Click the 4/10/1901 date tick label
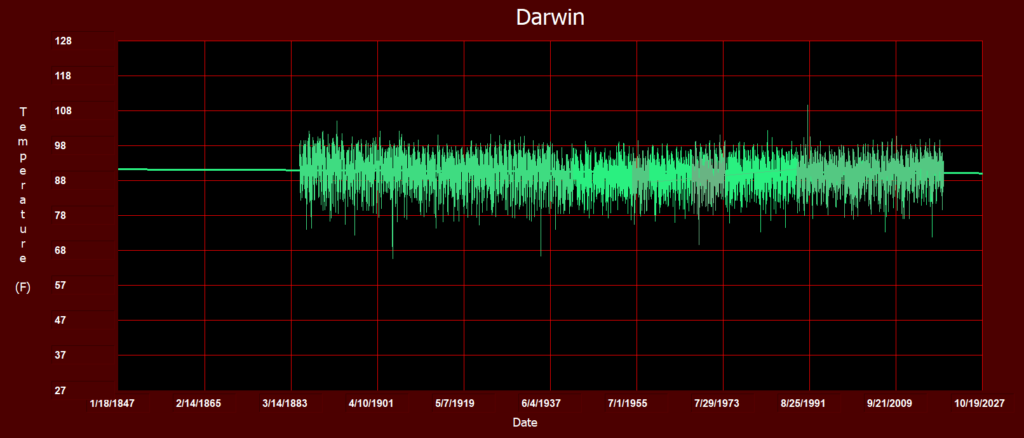The height and width of the screenshot is (438, 1024). point(372,403)
